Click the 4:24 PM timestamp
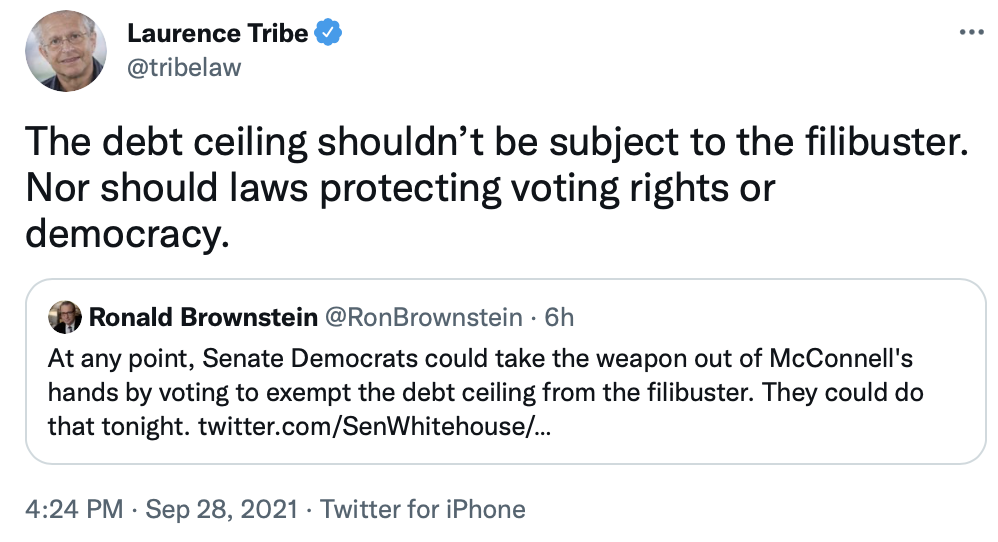Viewport: 998px width, 542px height. 73,509
